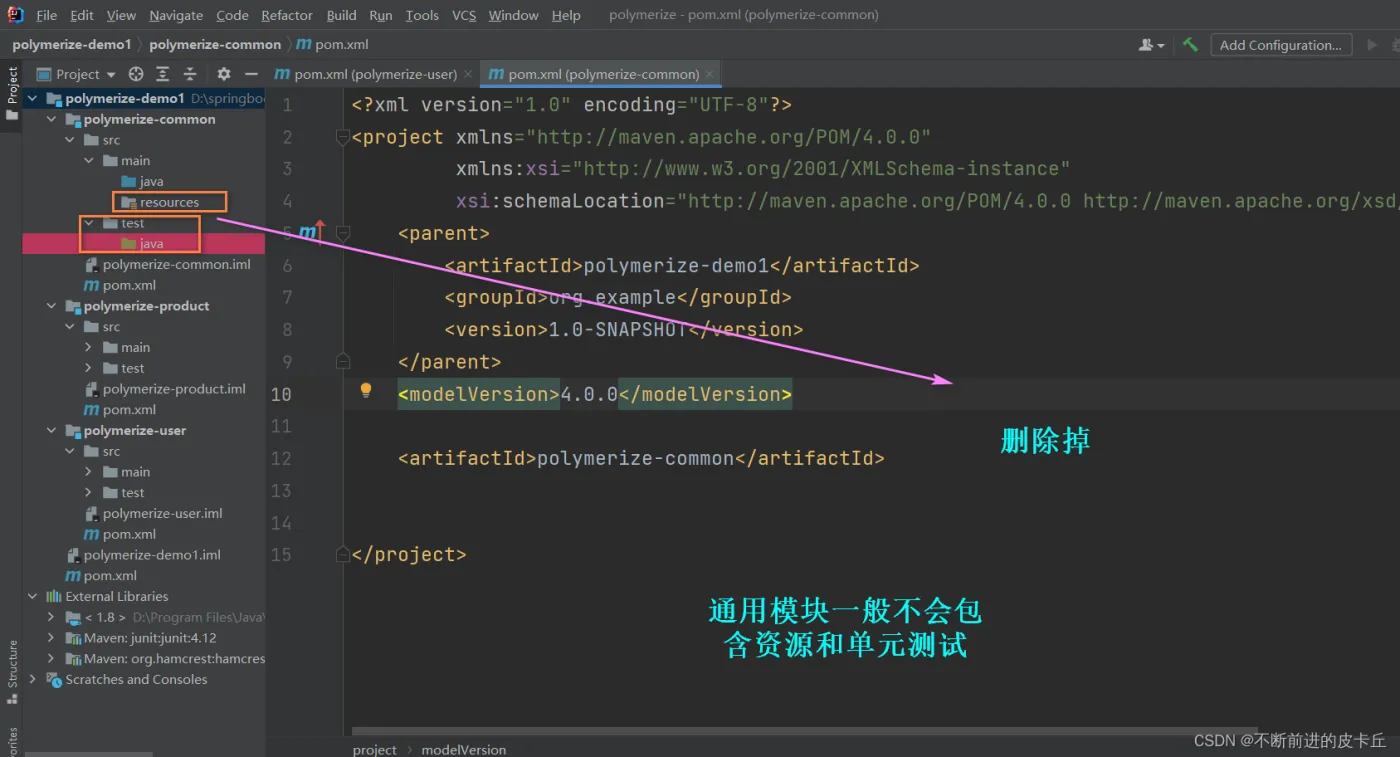Open the Code menu

tap(232, 15)
